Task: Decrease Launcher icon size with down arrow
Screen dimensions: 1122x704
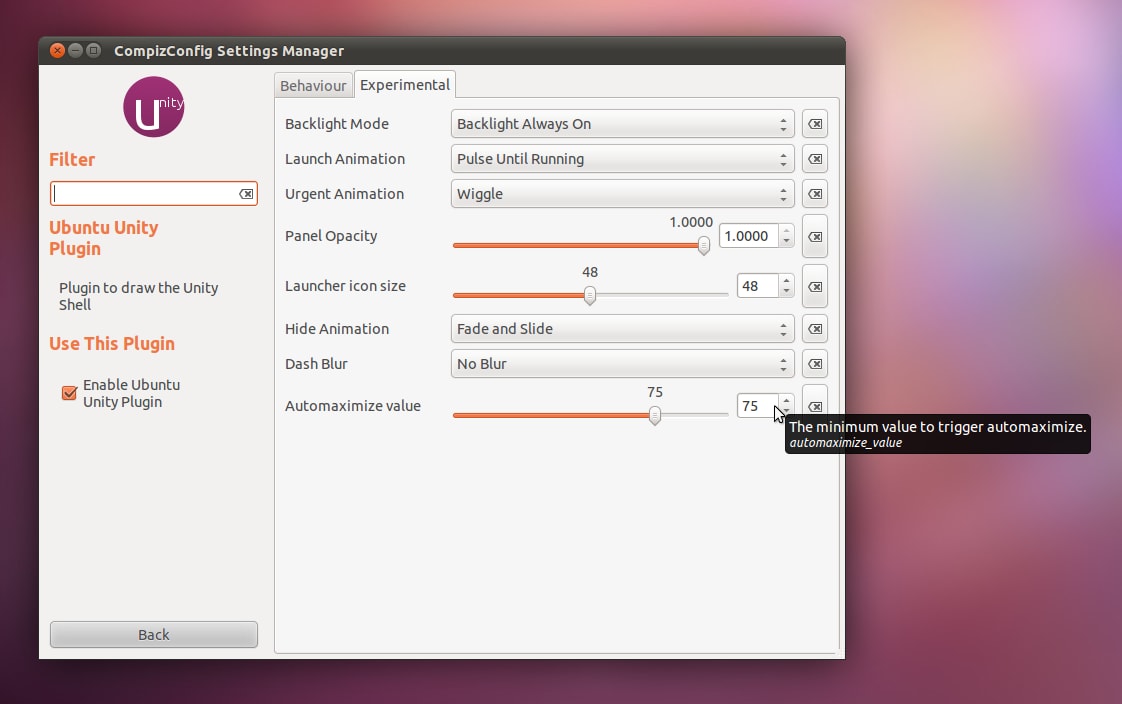Action: click(x=786, y=290)
